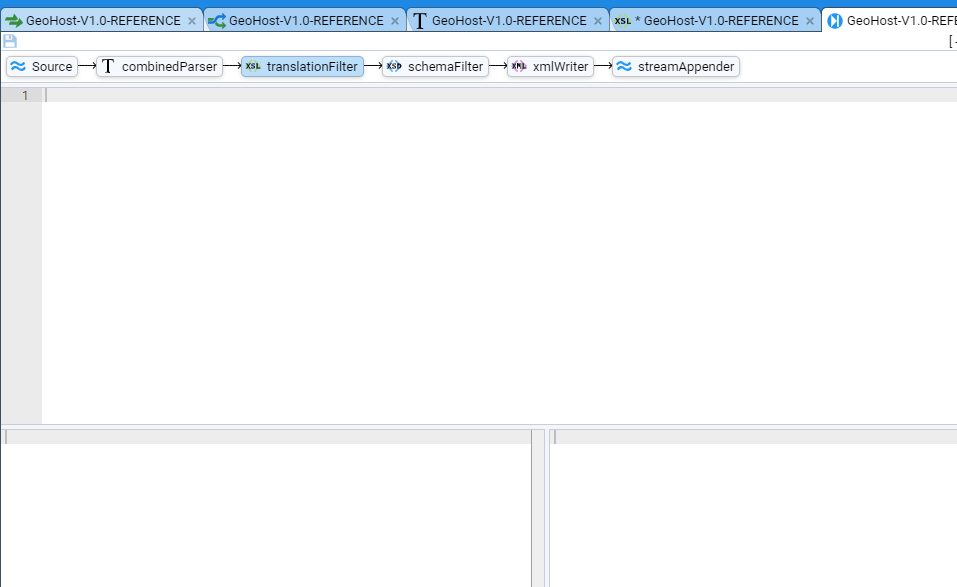Select the active stepping GeoHost-V1.0-REFERENCE tab
This screenshot has height=587, width=957.
pyautogui.click(x=895, y=20)
